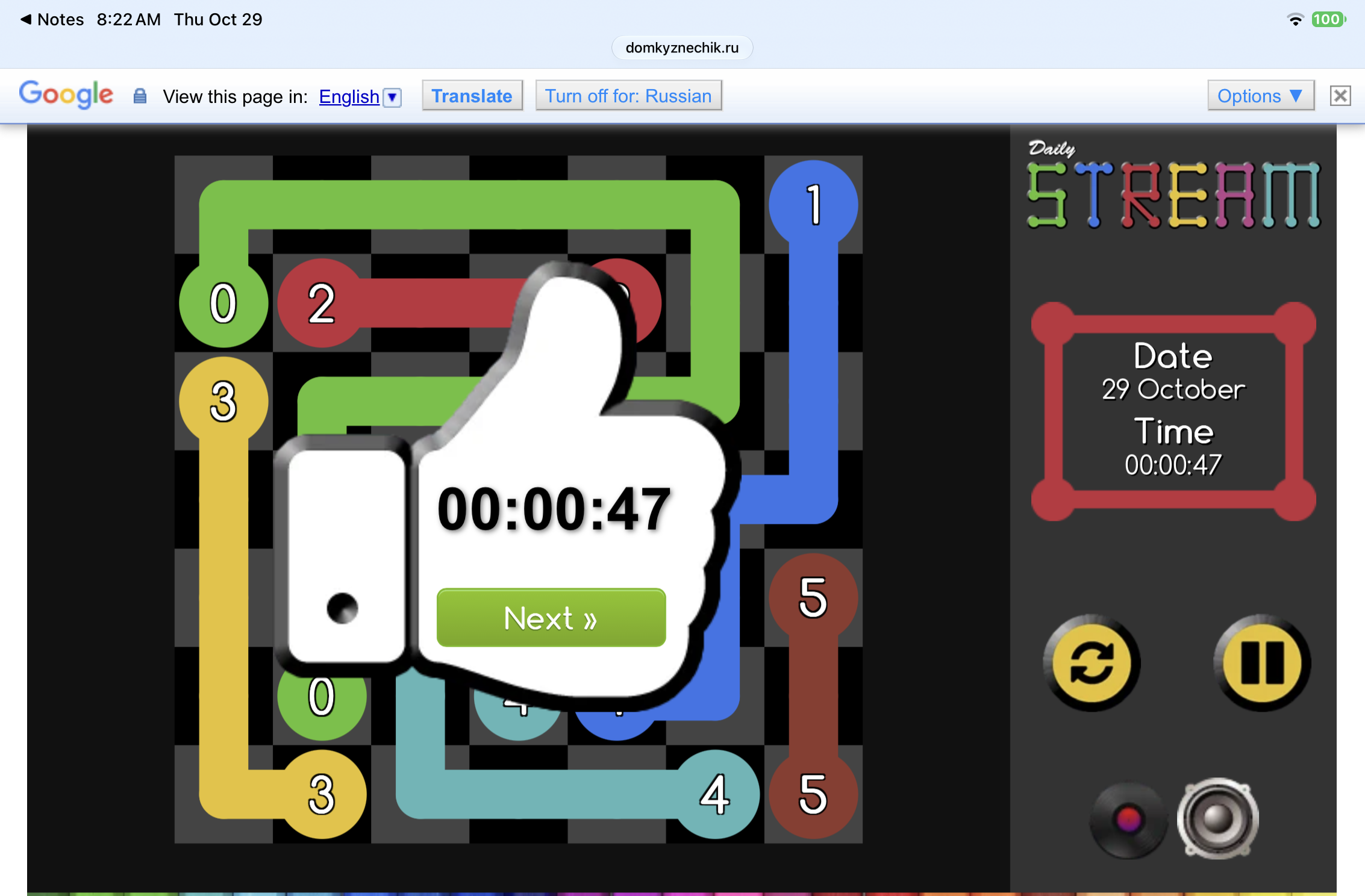Pause the game with the yellow pause button
The width and height of the screenshot is (1365, 896).
click(x=1262, y=663)
